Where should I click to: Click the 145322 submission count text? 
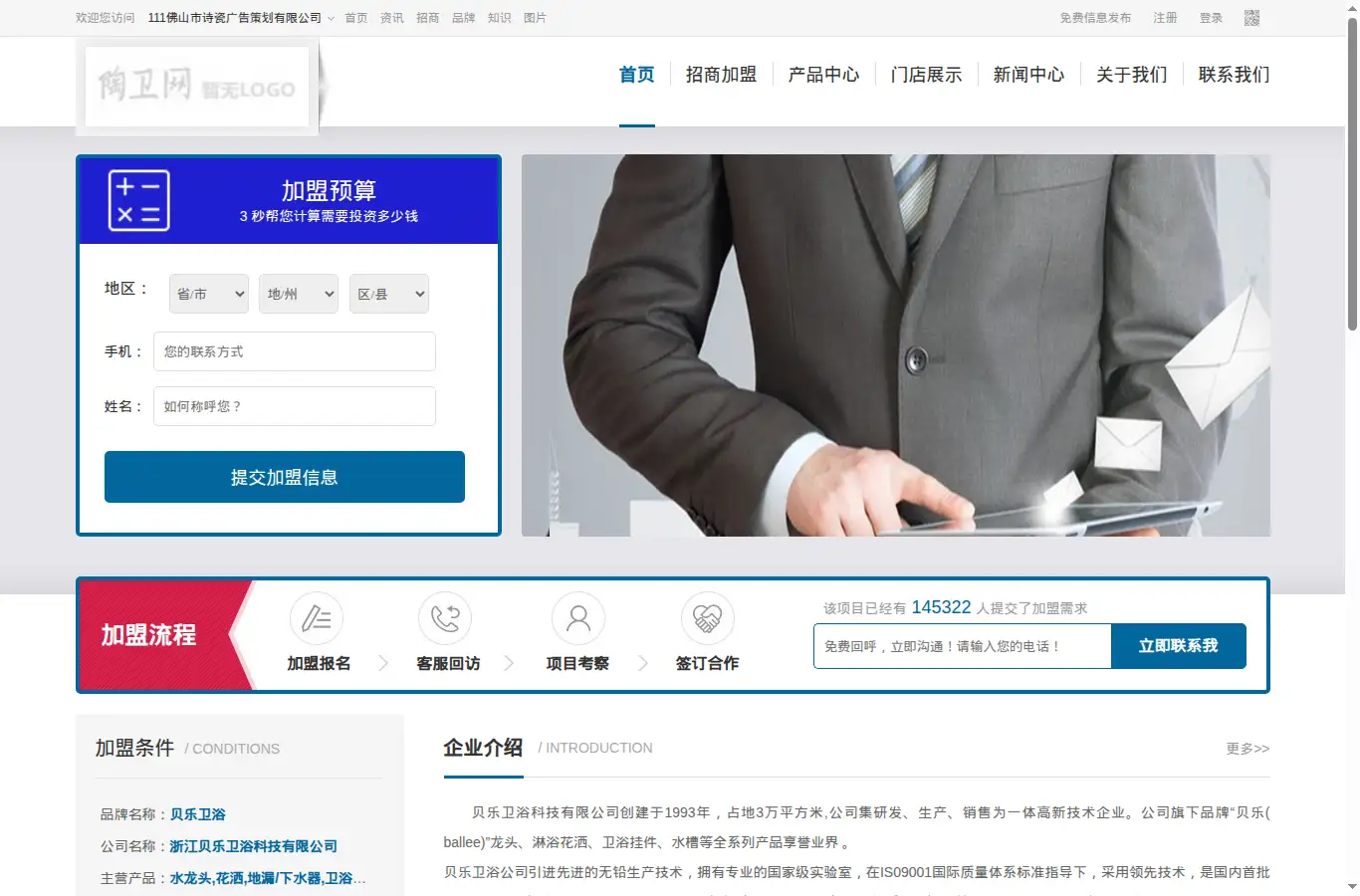(x=941, y=607)
